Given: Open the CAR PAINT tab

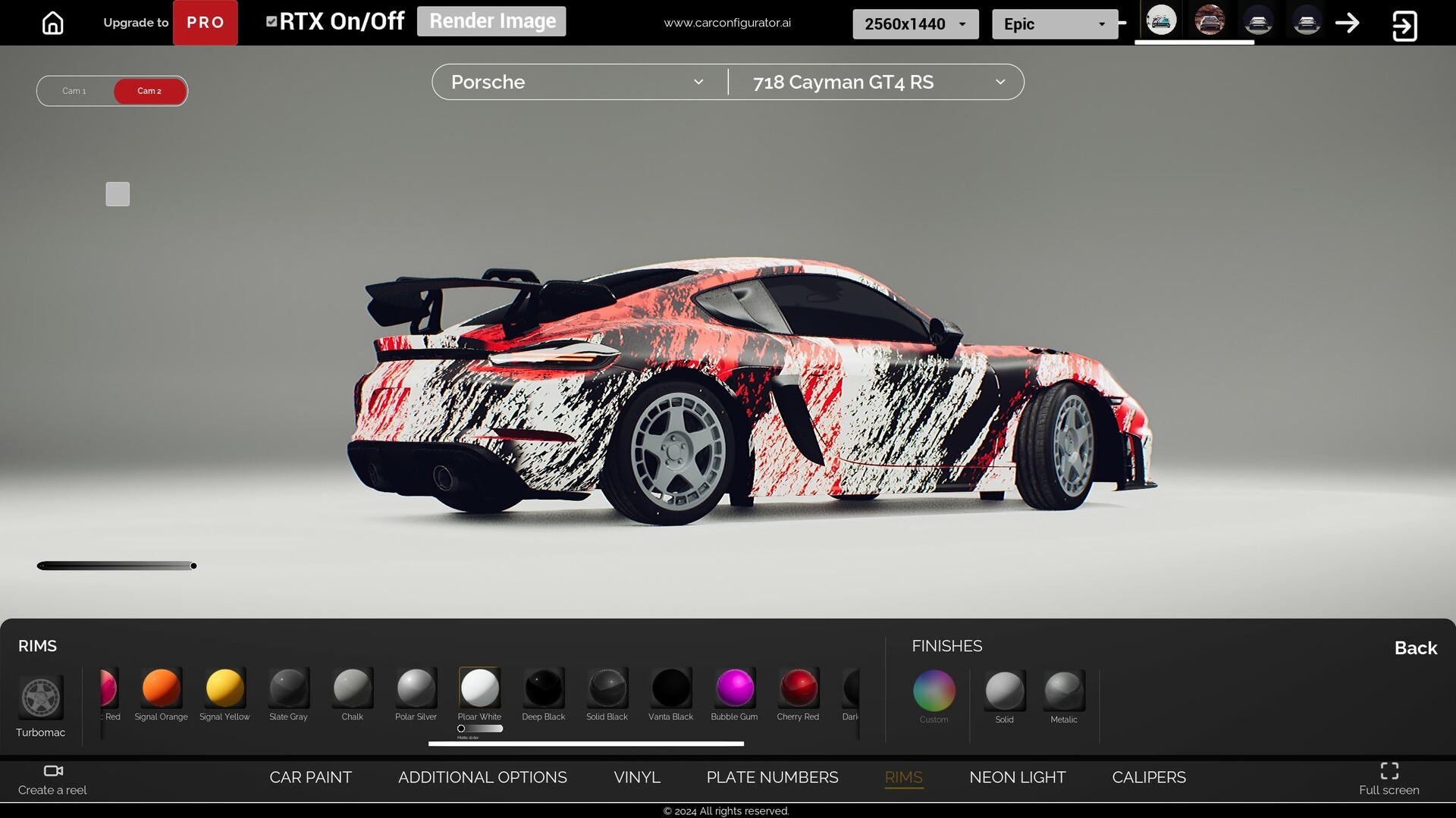Looking at the screenshot, I should coord(311,777).
